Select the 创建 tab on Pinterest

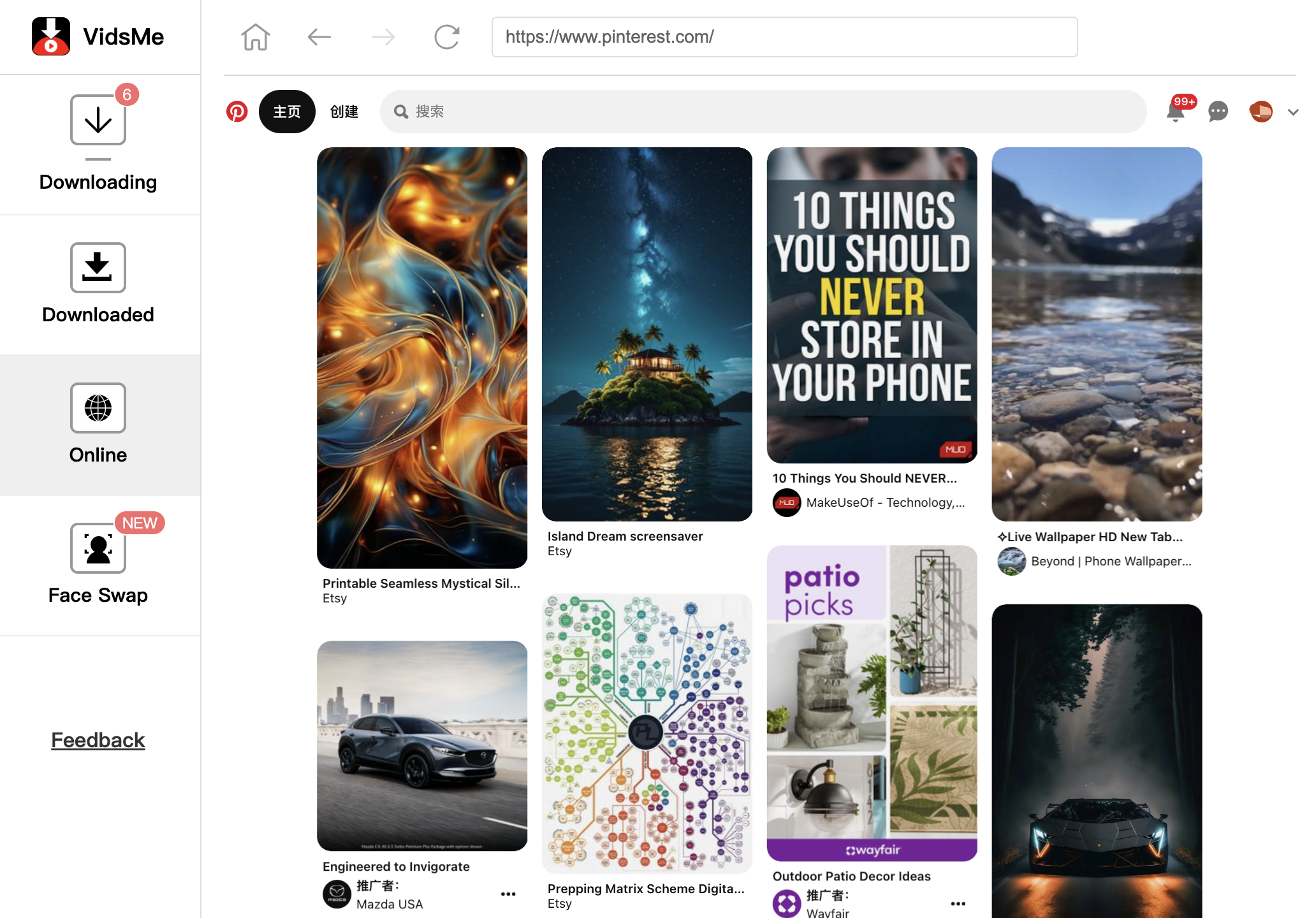(344, 112)
